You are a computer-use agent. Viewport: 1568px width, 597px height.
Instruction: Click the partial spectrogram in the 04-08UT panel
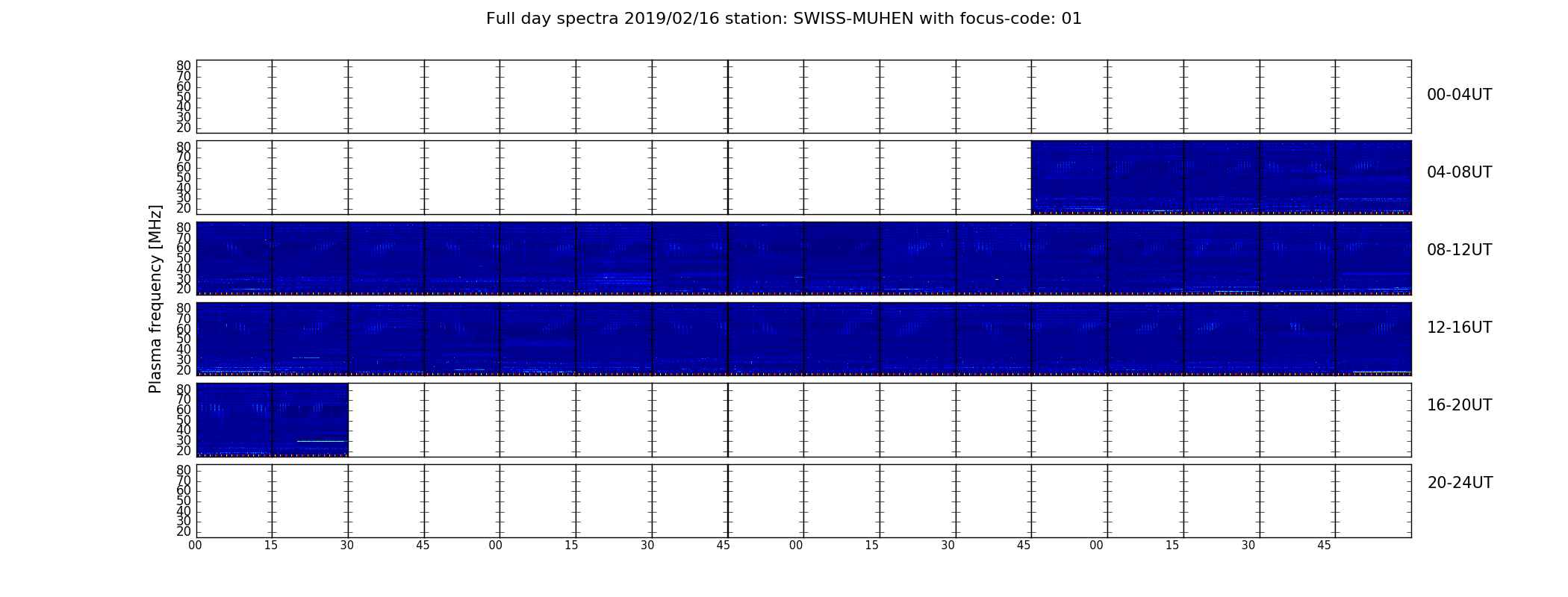(1221, 178)
